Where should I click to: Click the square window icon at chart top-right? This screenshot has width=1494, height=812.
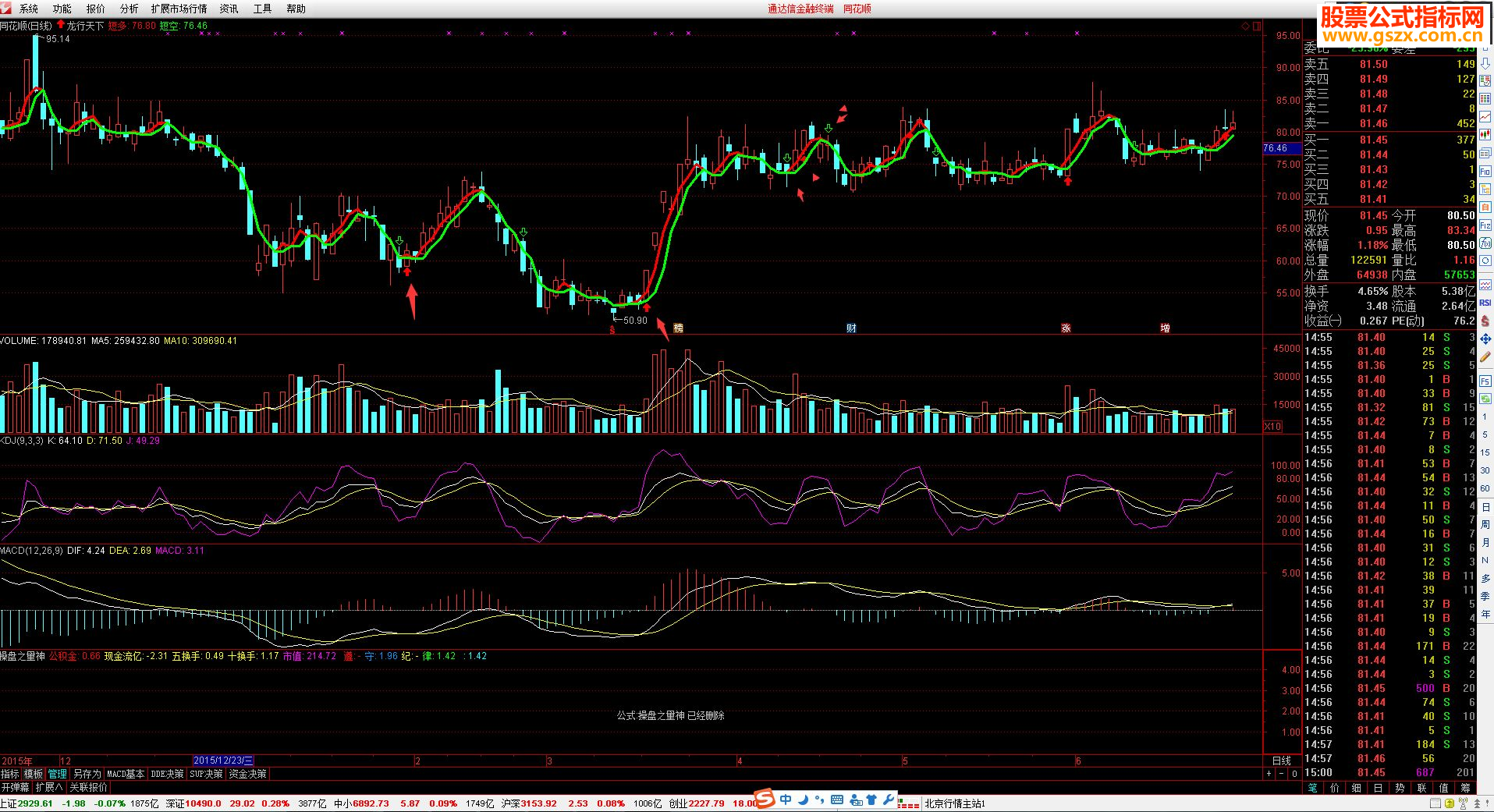tap(1257, 26)
